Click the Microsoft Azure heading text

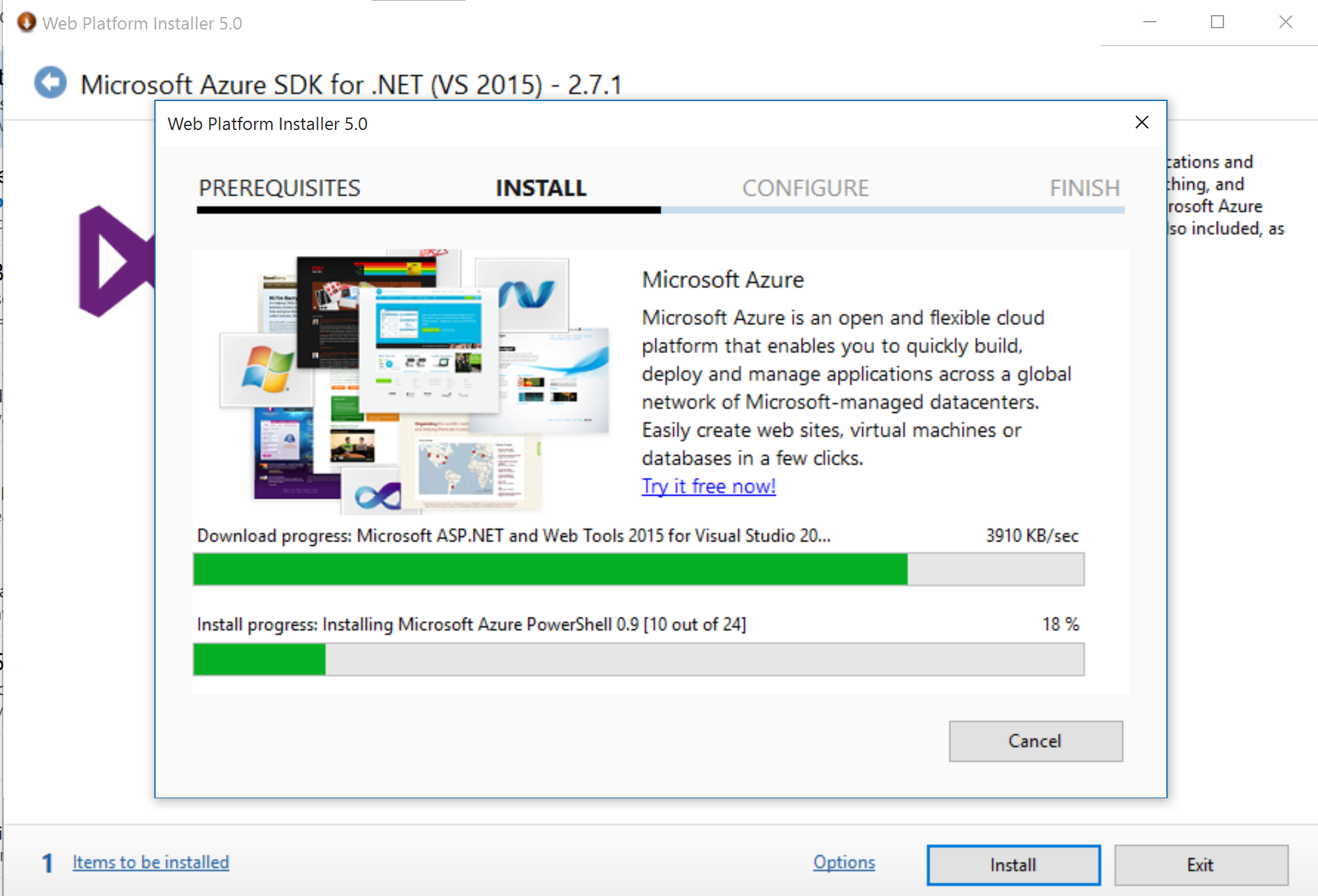(x=722, y=280)
